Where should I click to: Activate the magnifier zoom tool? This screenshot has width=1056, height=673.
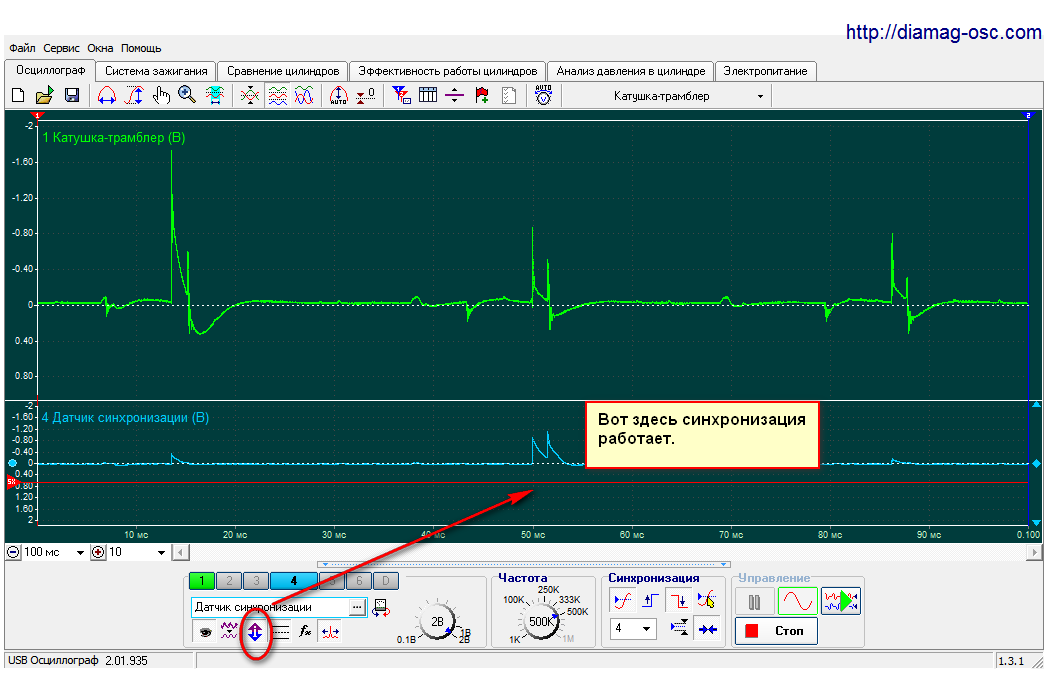(x=187, y=96)
